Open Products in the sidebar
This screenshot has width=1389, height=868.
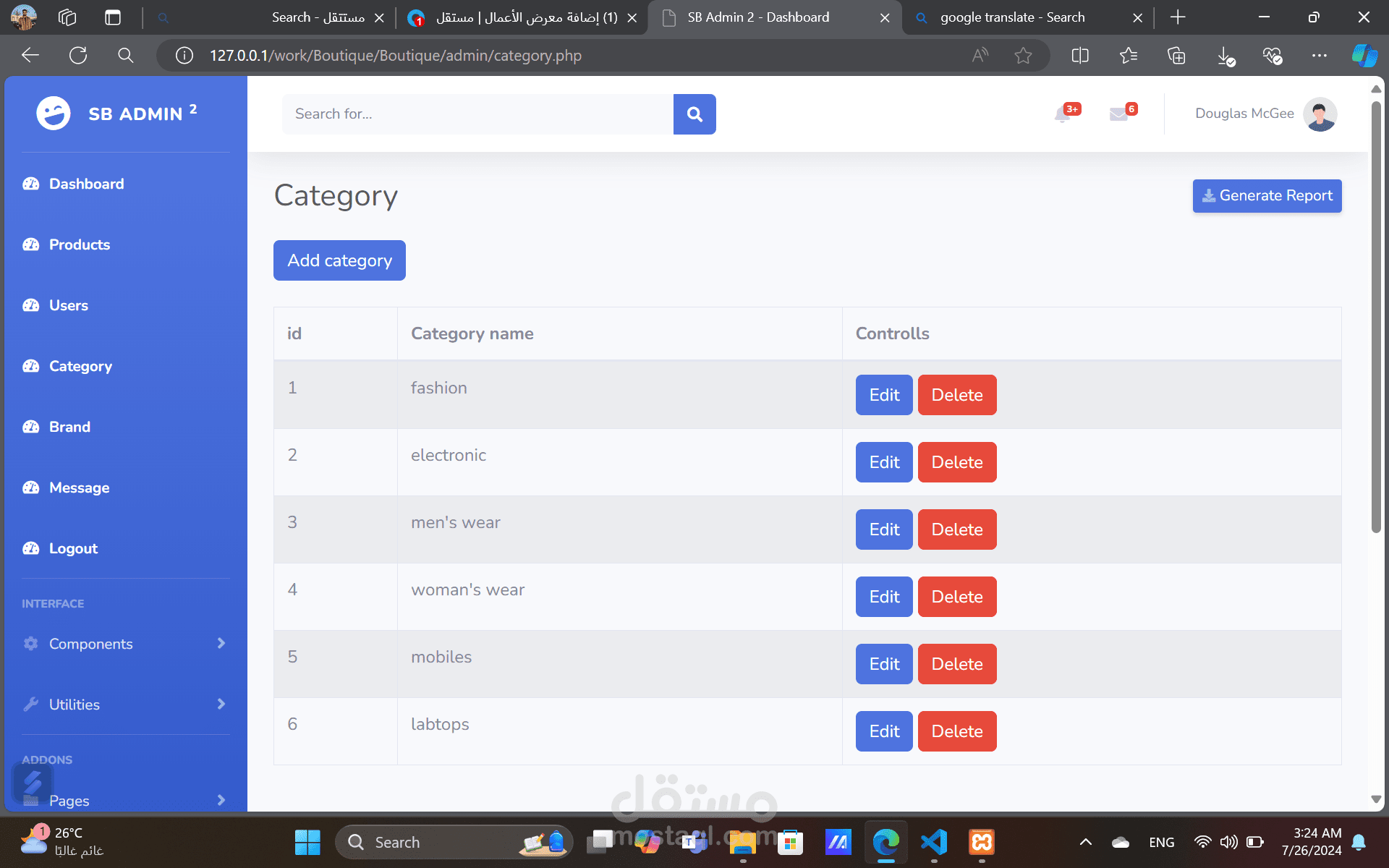(80, 244)
